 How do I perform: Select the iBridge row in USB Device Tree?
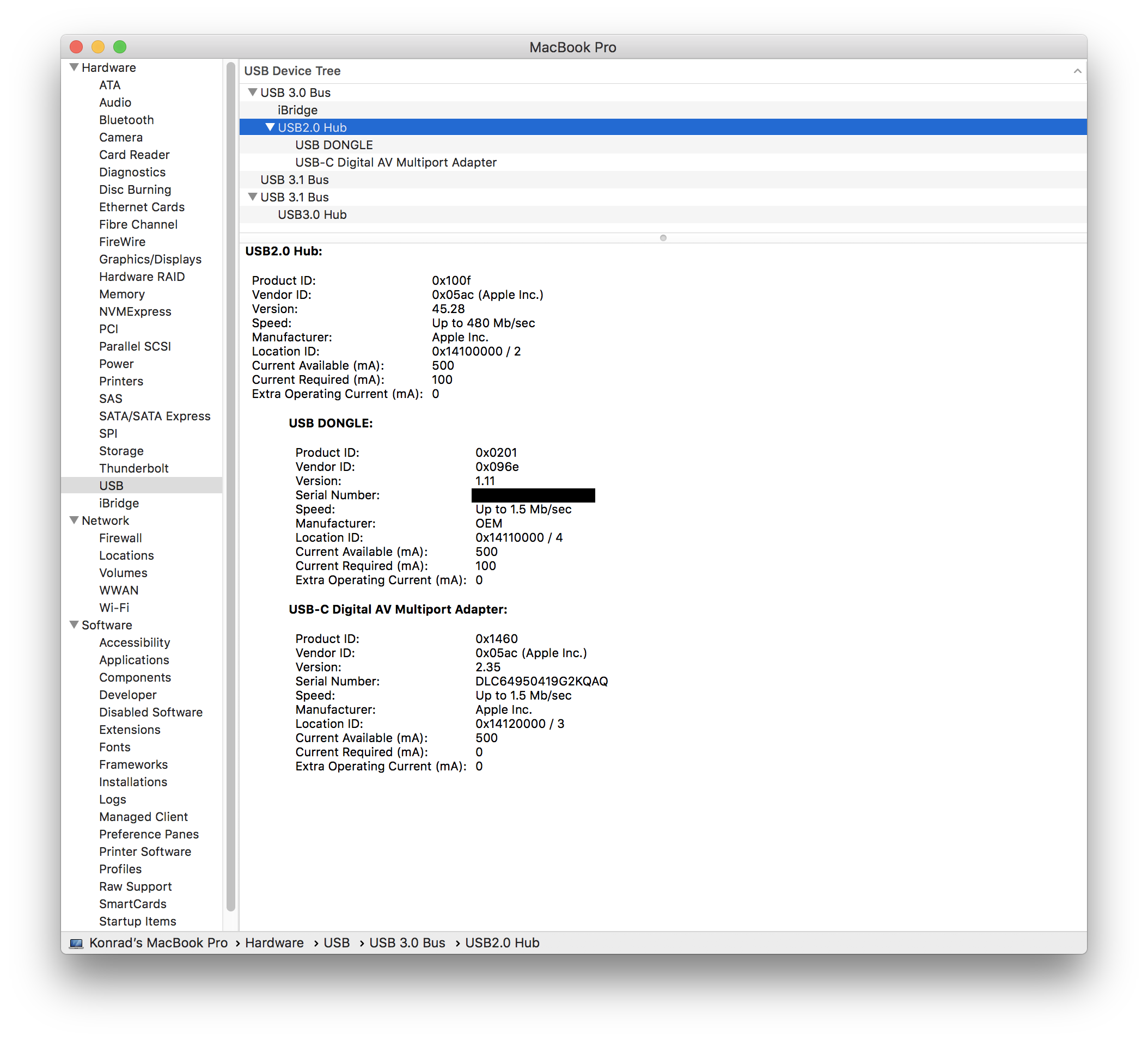point(663,110)
